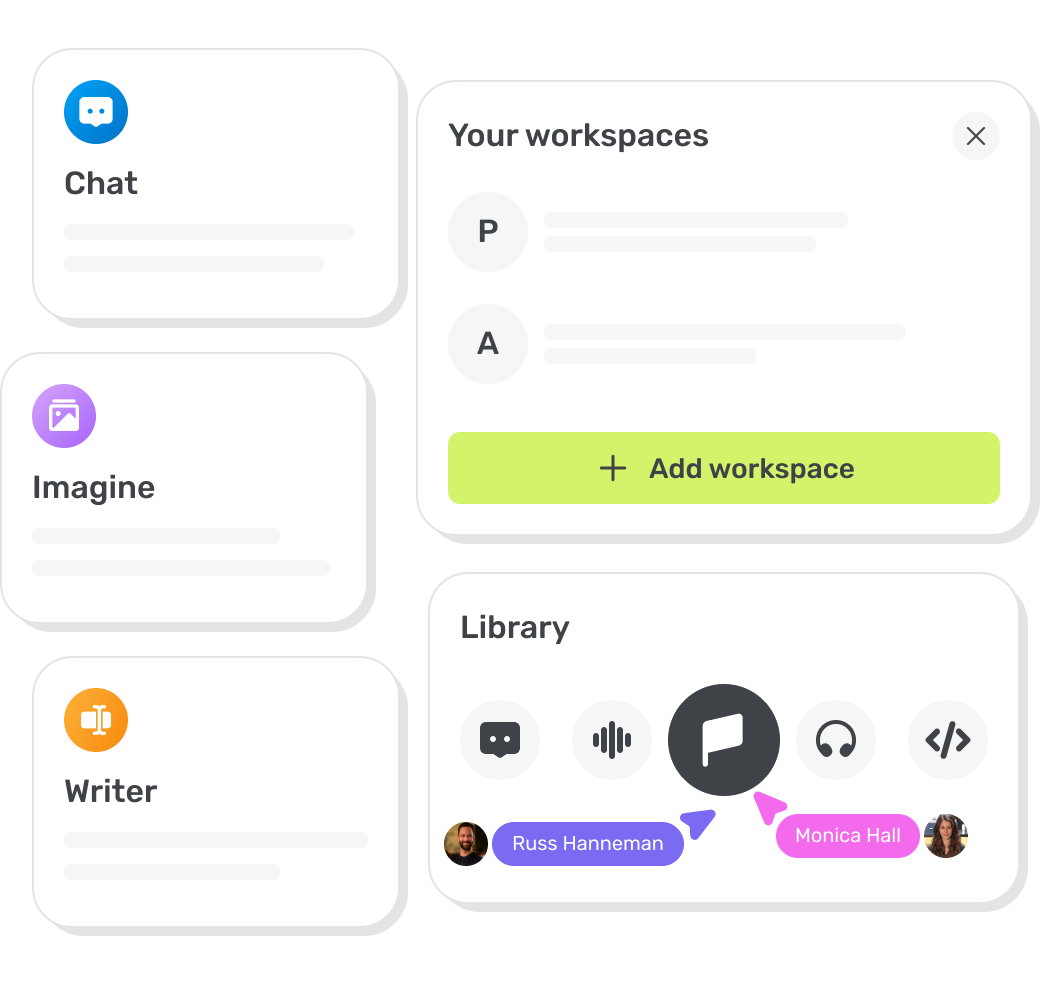This screenshot has width=1040, height=984.
Task: Open the Imagine card title
Action: (x=94, y=488)
